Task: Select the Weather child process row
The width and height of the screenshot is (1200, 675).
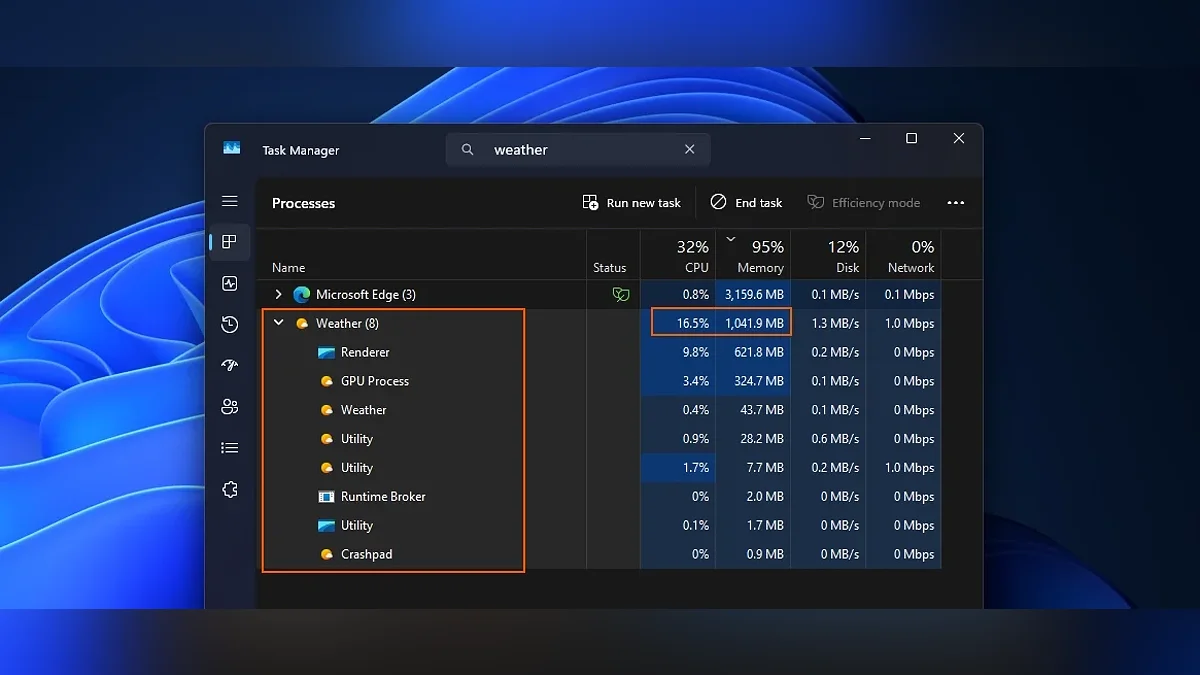Action: (x=599, y=410)
